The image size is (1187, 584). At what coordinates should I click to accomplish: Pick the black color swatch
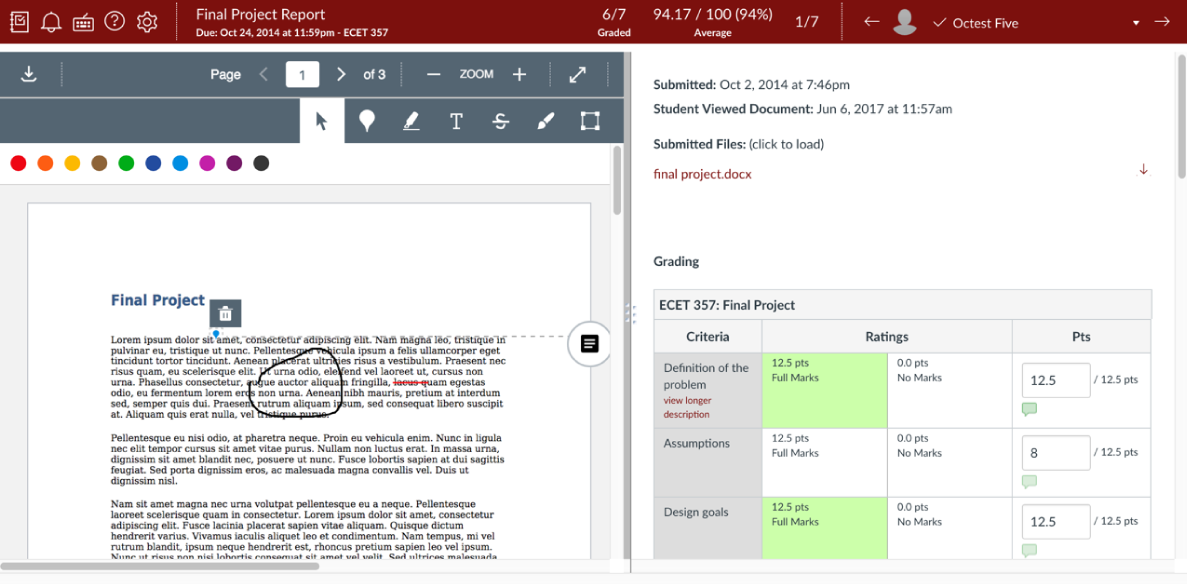[261, 163]
